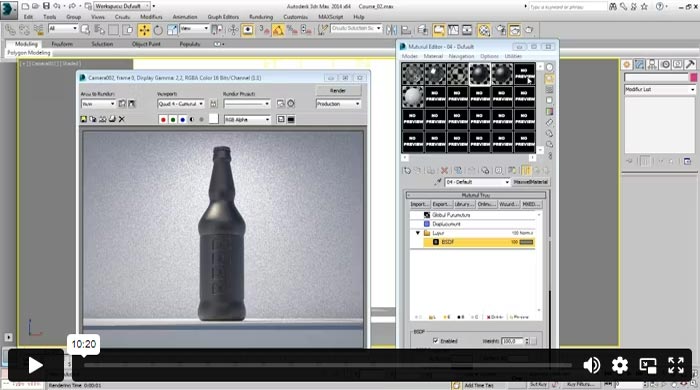Toggle Background checker icon in Material Editor

[x=549, y=90]
